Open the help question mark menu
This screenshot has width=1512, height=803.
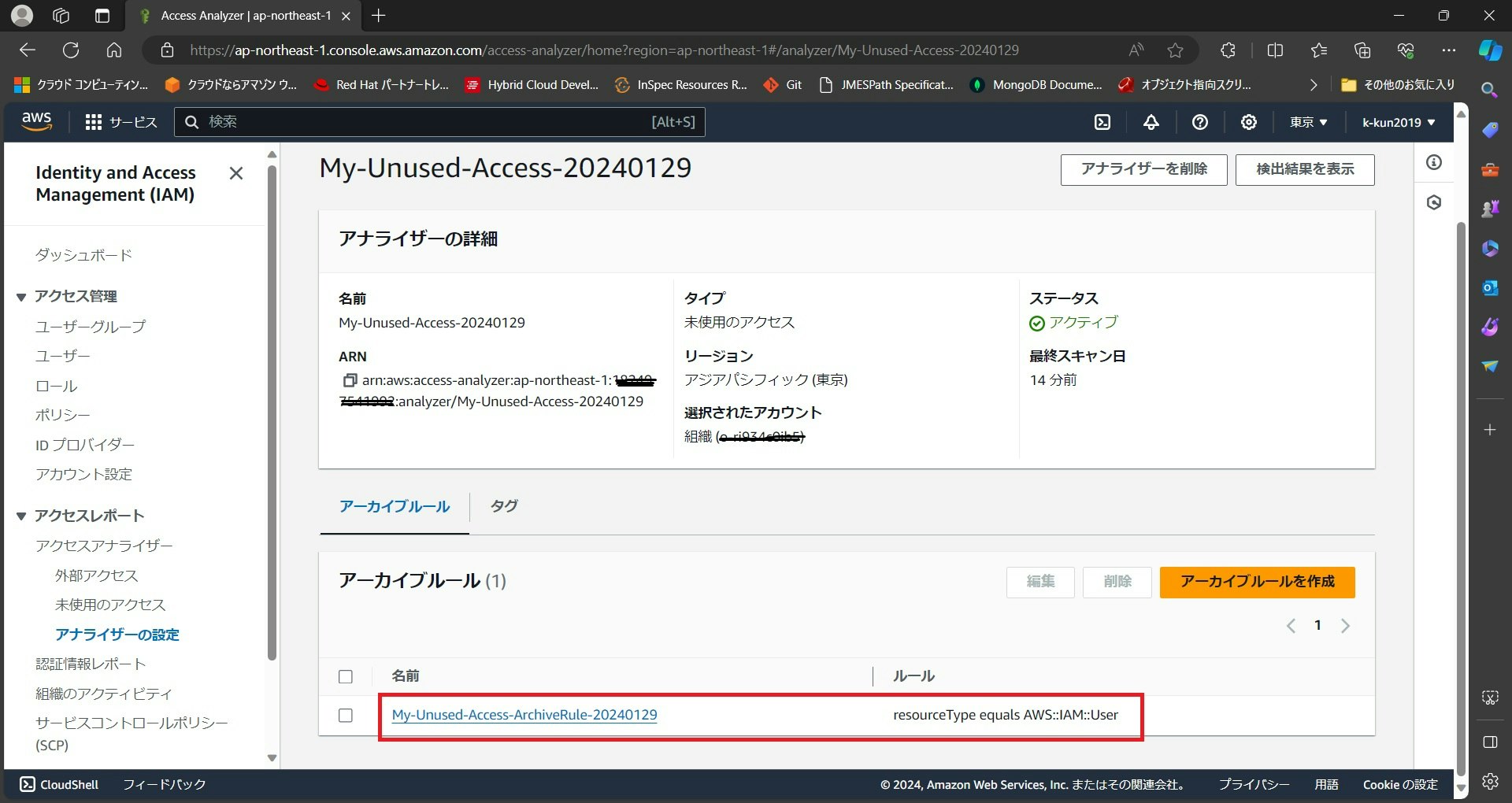click(1200, 122)
